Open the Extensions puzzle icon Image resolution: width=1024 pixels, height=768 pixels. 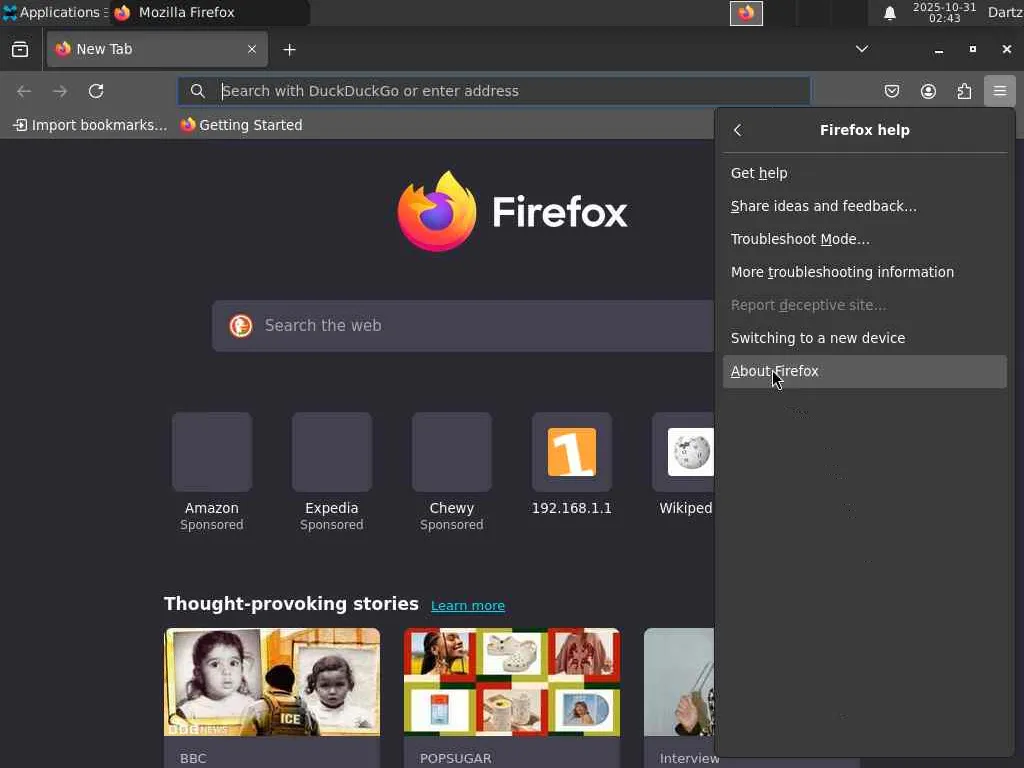point(964,91)
